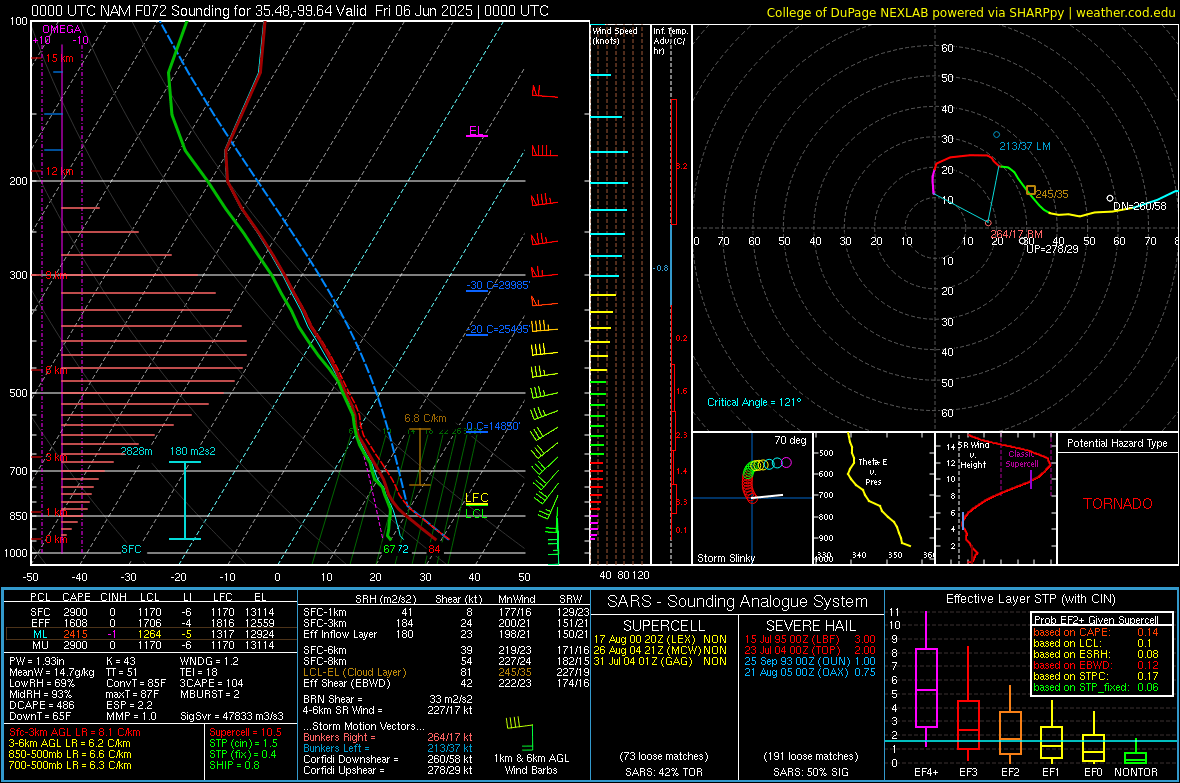The image size is (1180, 783).
Task: Click the SFC-1km shear table row
Action: (446, 612)
